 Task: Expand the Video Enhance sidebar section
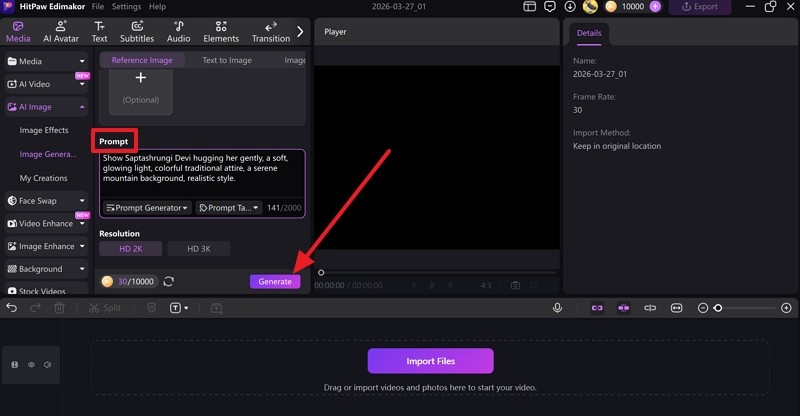coord(46,224)
